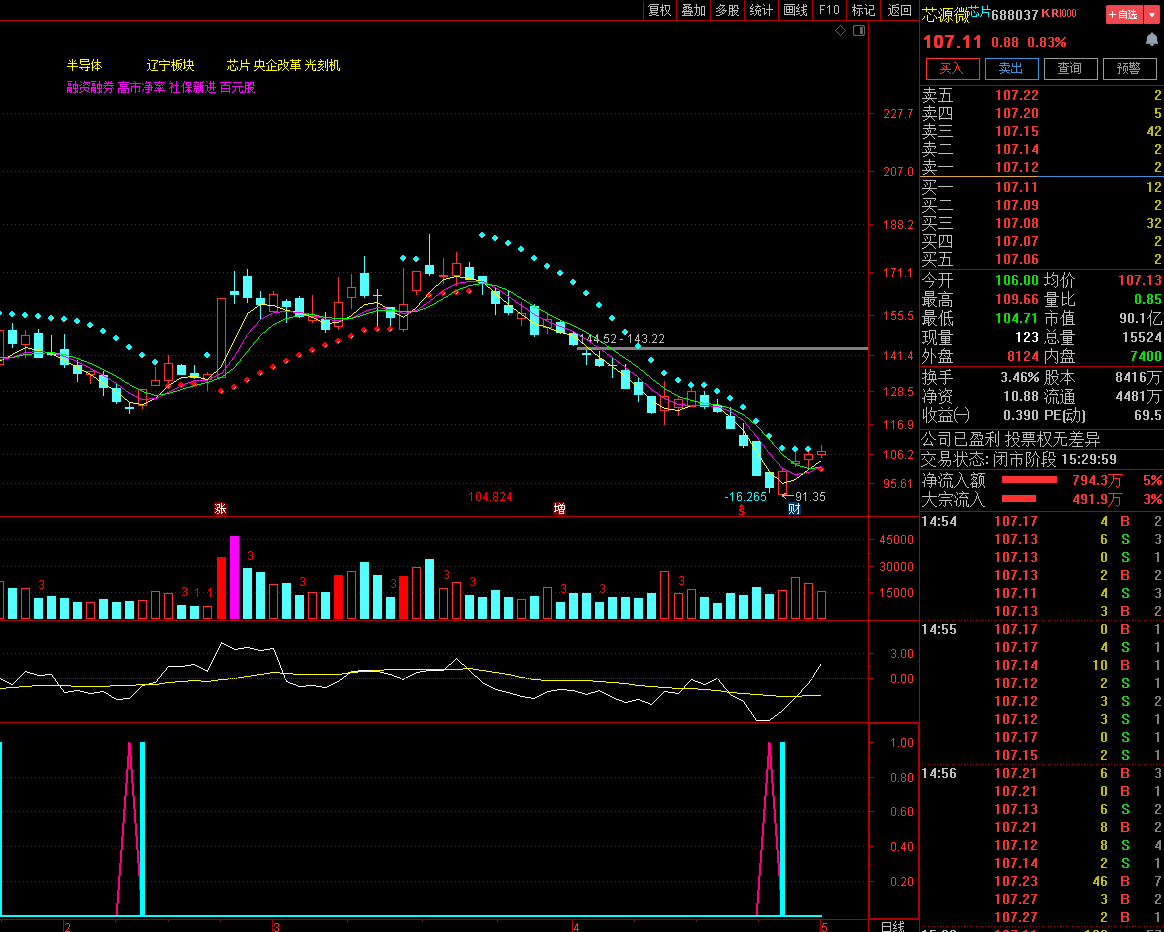
Task: Click the 净流入额 red bar
Action: [x=1029, y=480]
